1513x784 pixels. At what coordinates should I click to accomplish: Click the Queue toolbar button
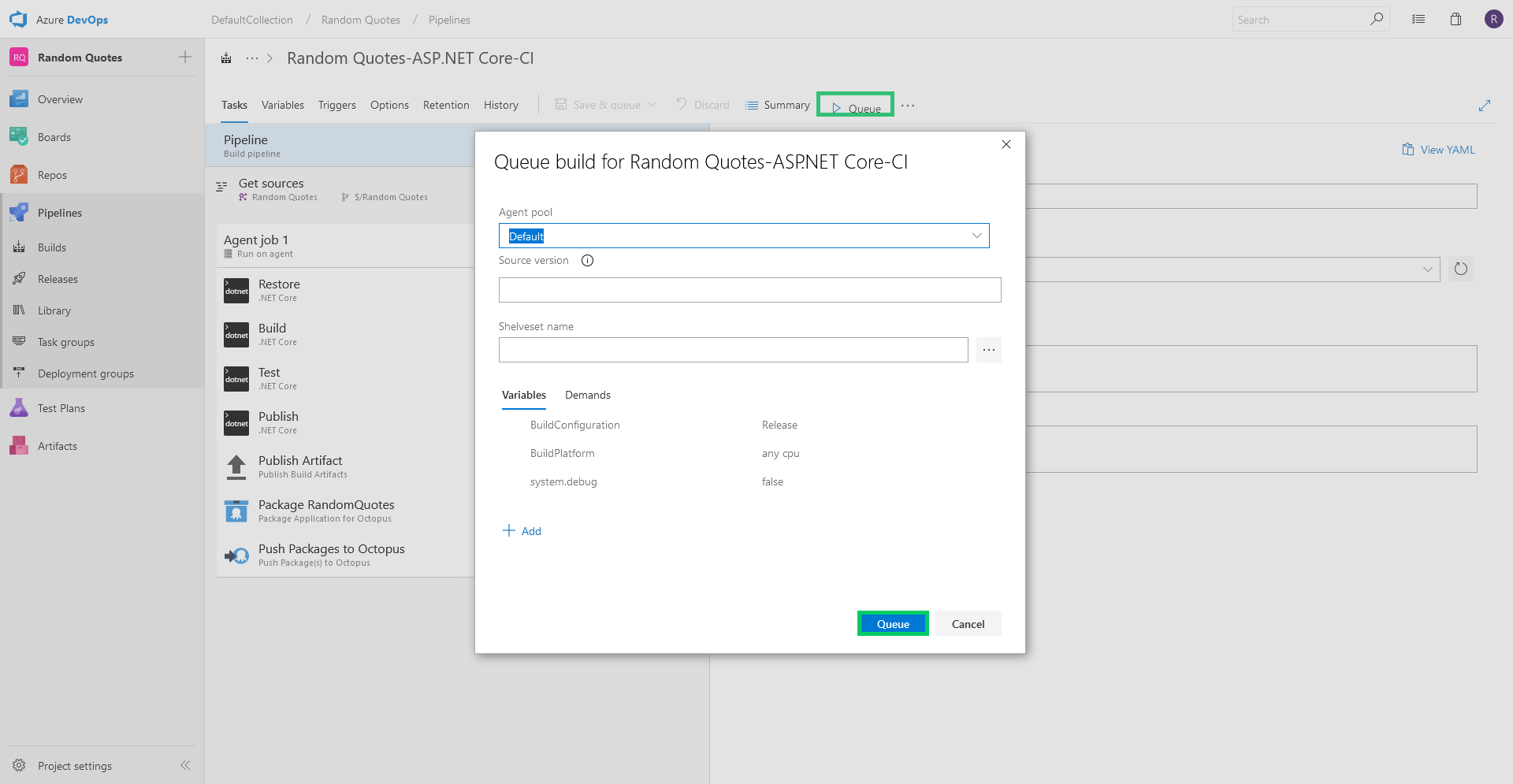pyautogui.click(x=856, y=106)
